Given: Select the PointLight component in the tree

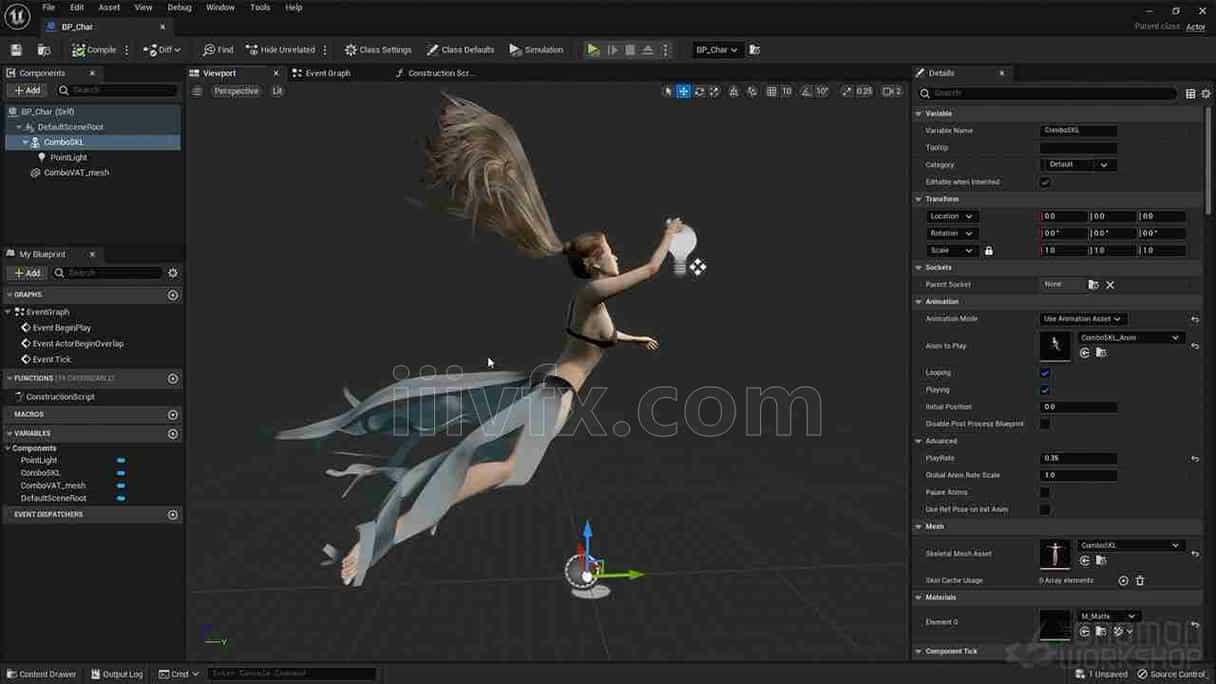Looking at the screenshot, I should pyautogui.click(x=68, y=157).
